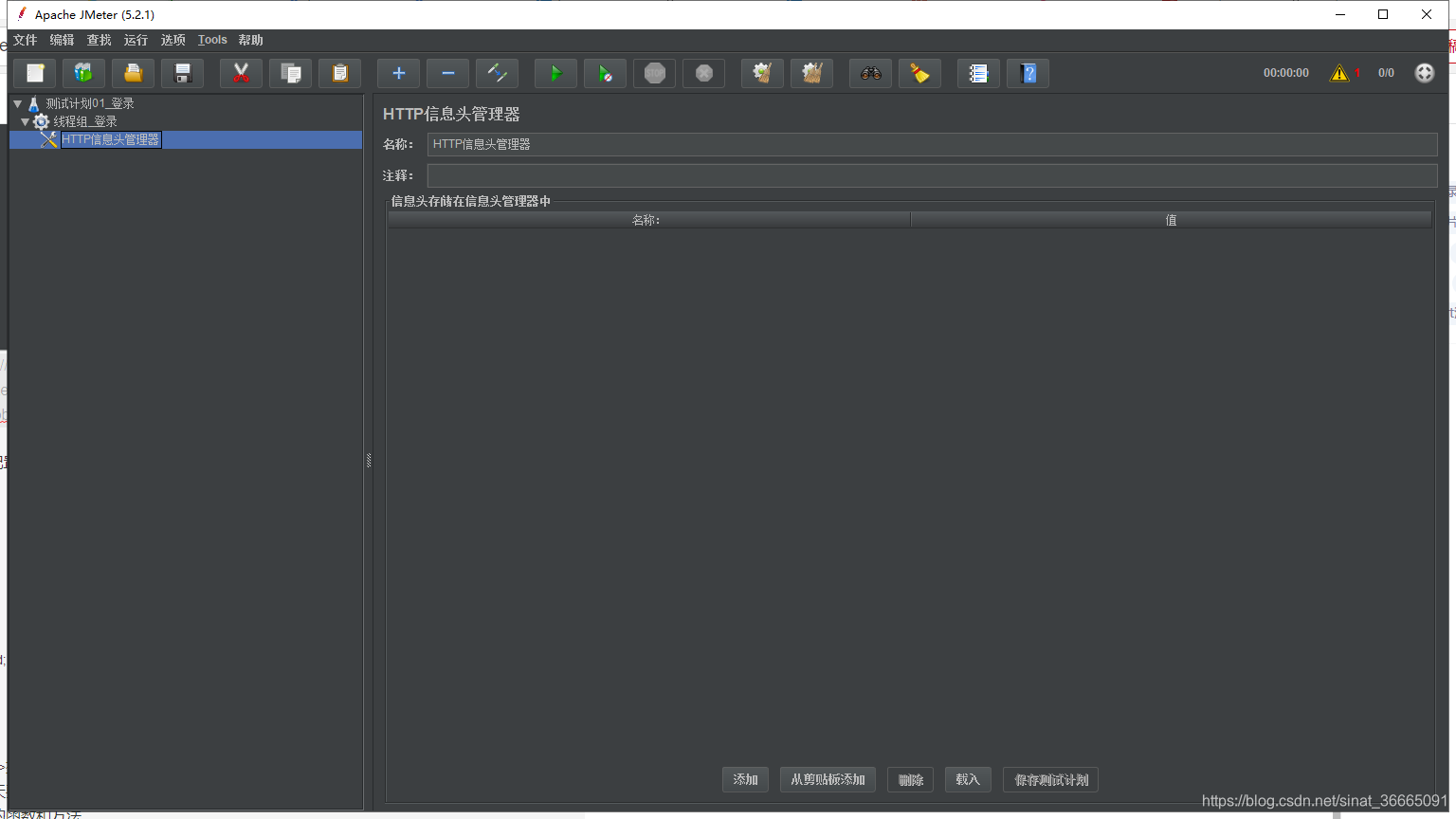
Task: Collapse the 测试计划01_登录 tree node
Action: point(17,103)
